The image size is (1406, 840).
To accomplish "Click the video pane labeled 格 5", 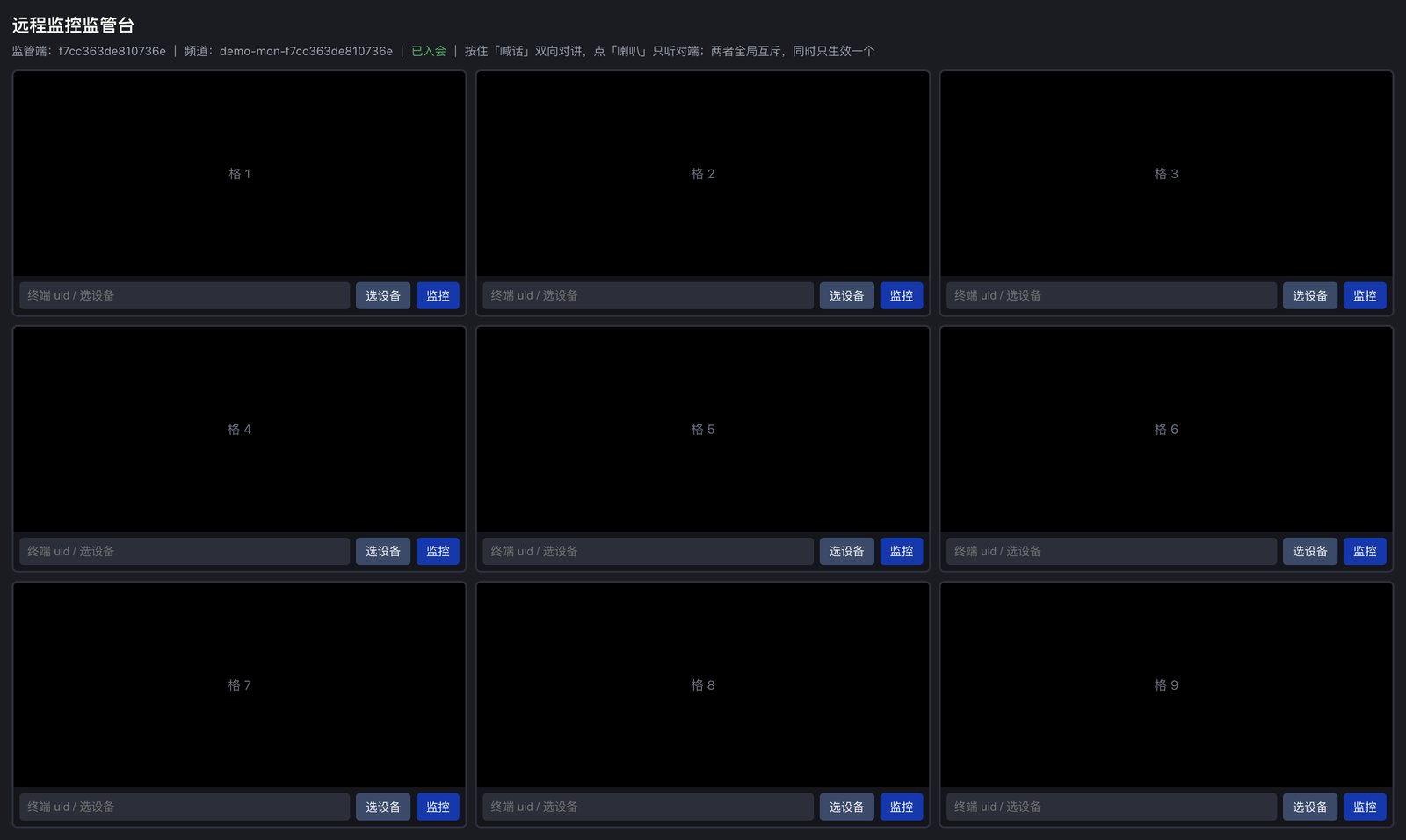I will (x=703, y=430).
